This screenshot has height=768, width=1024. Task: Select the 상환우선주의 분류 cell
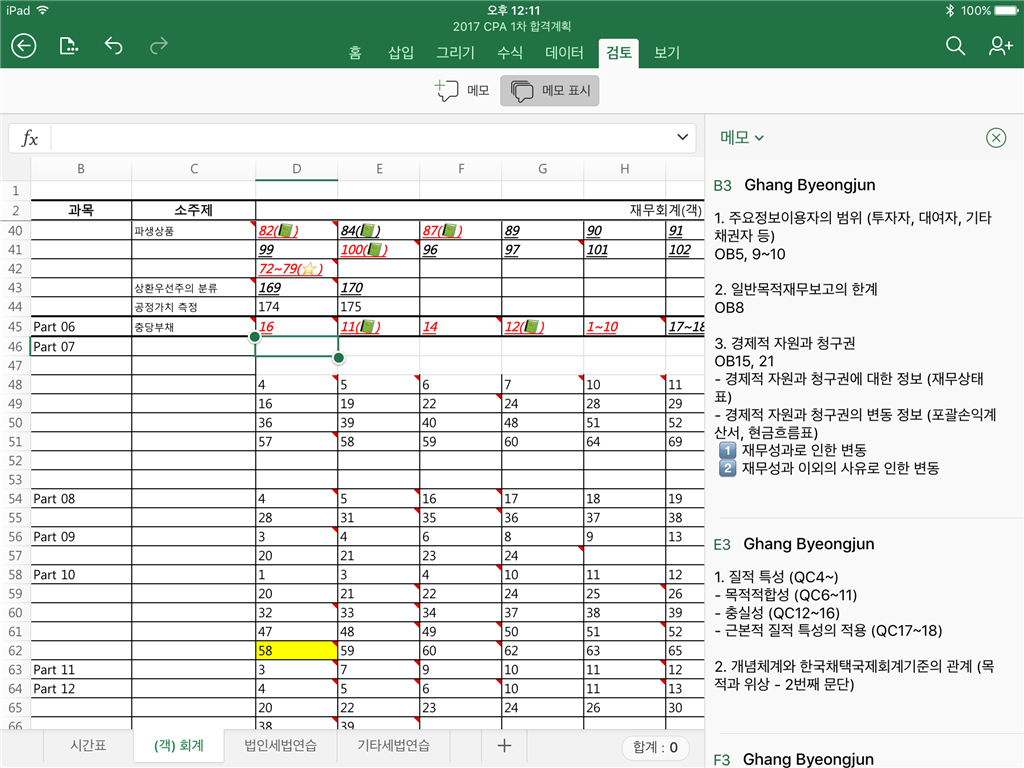(x=193, y=288)
